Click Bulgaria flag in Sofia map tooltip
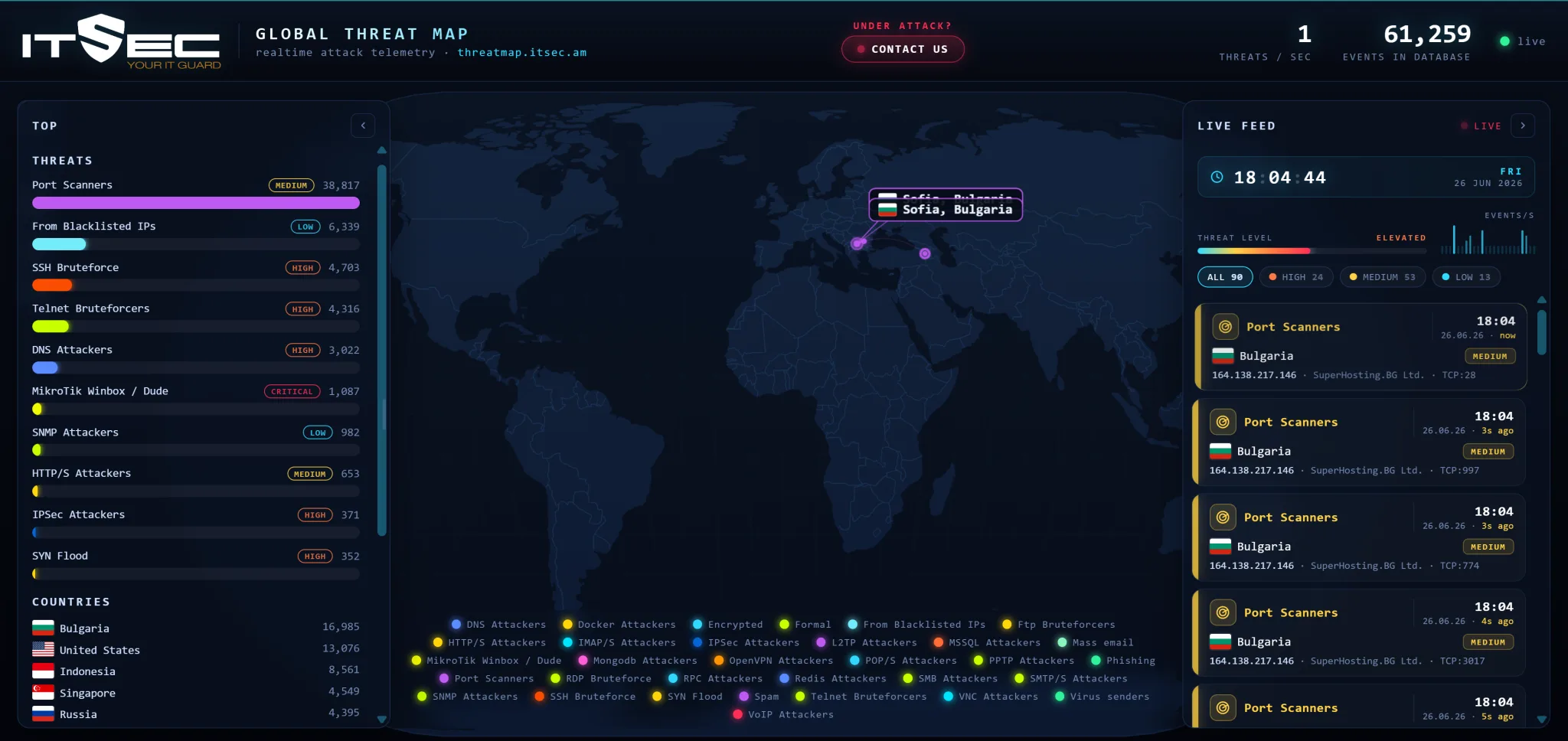Screen dimensions: 1568x741 (x=887, y=209)
